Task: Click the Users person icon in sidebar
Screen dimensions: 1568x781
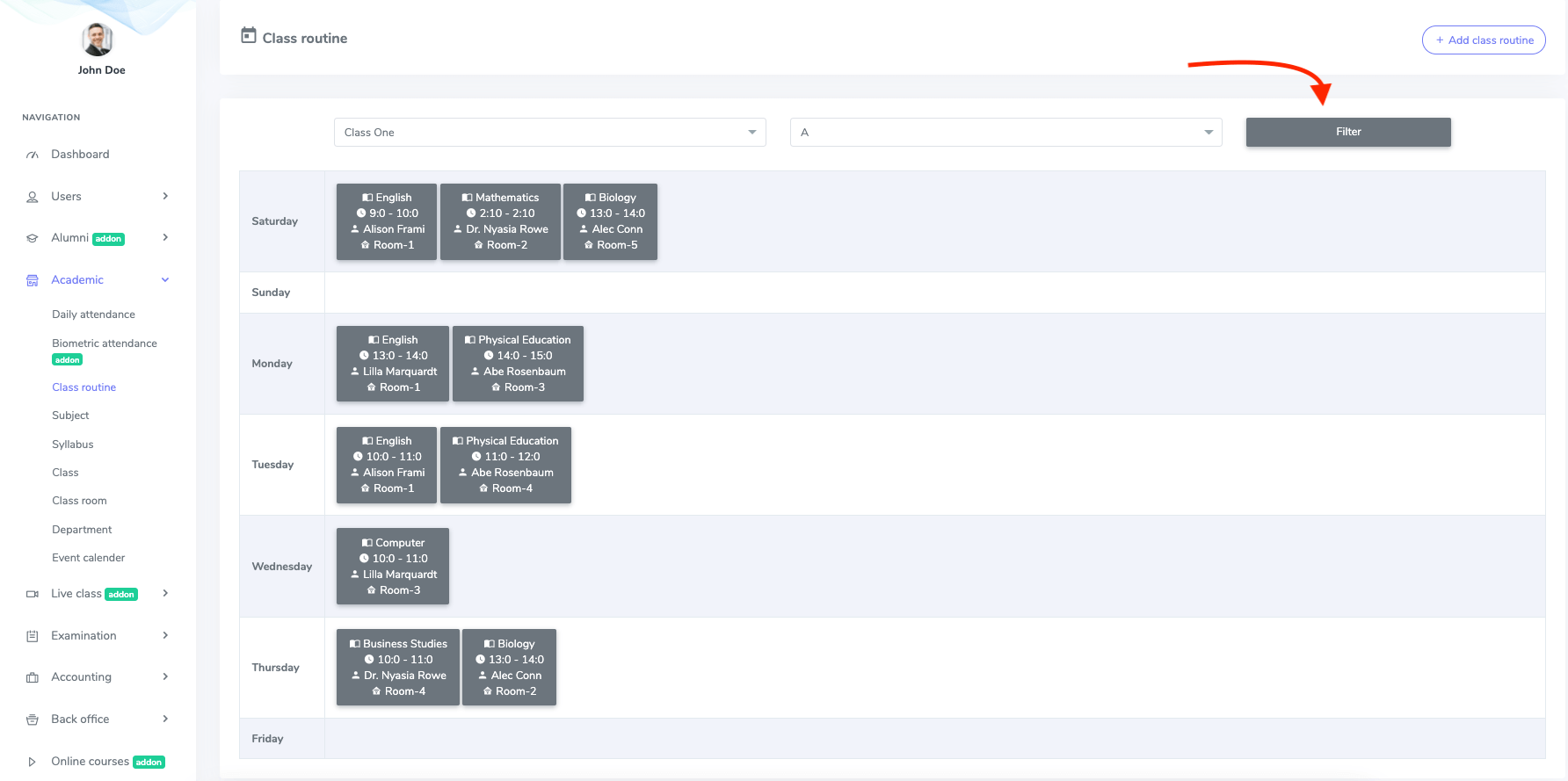Action: click(33, 197)
